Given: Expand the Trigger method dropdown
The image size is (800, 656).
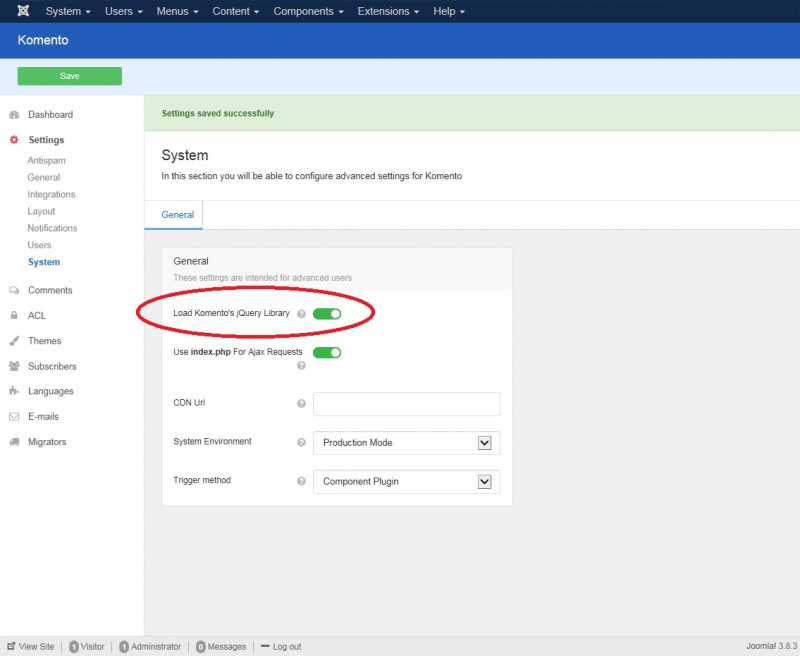Looking at the screenshot, I should (x=406, y=481).
